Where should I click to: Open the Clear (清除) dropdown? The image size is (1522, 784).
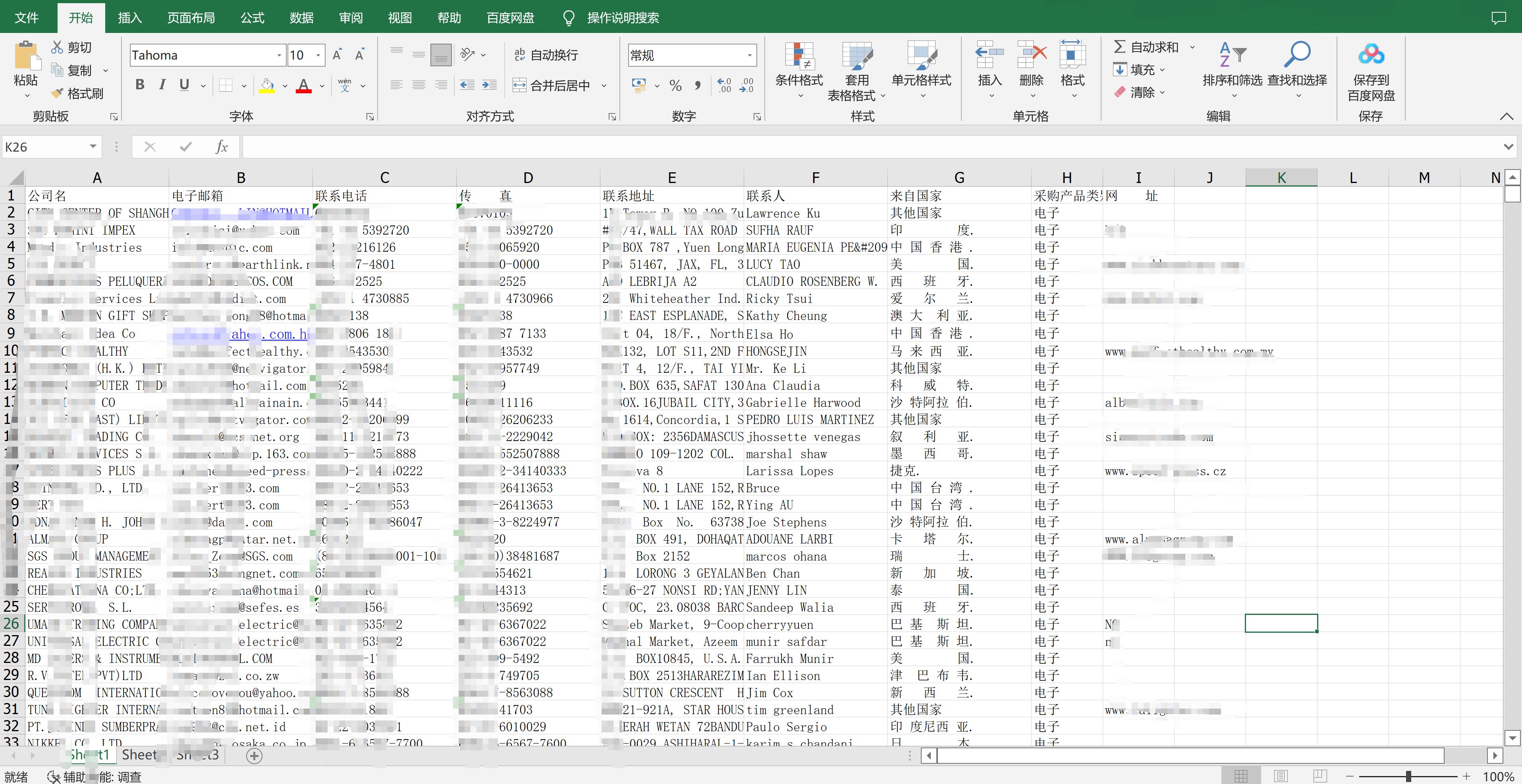pos(1139,92)
